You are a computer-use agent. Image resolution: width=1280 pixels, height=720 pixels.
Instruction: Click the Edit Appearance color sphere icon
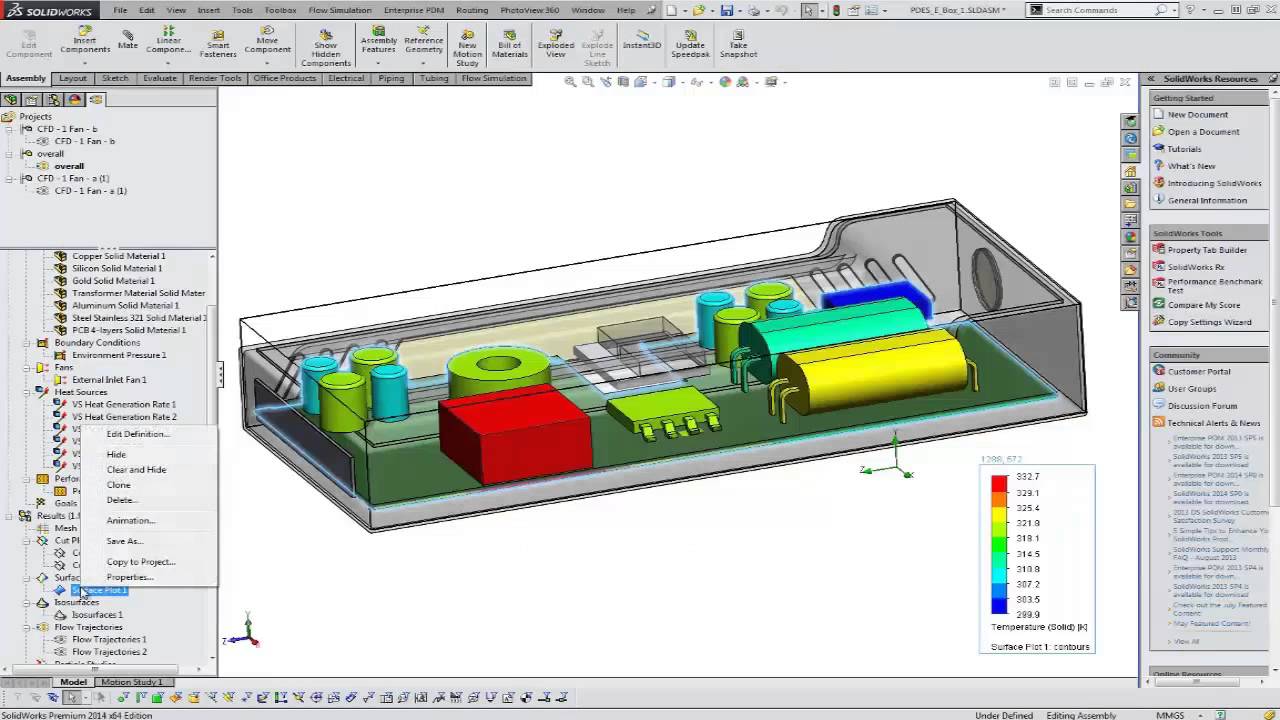tap(726, 82)
